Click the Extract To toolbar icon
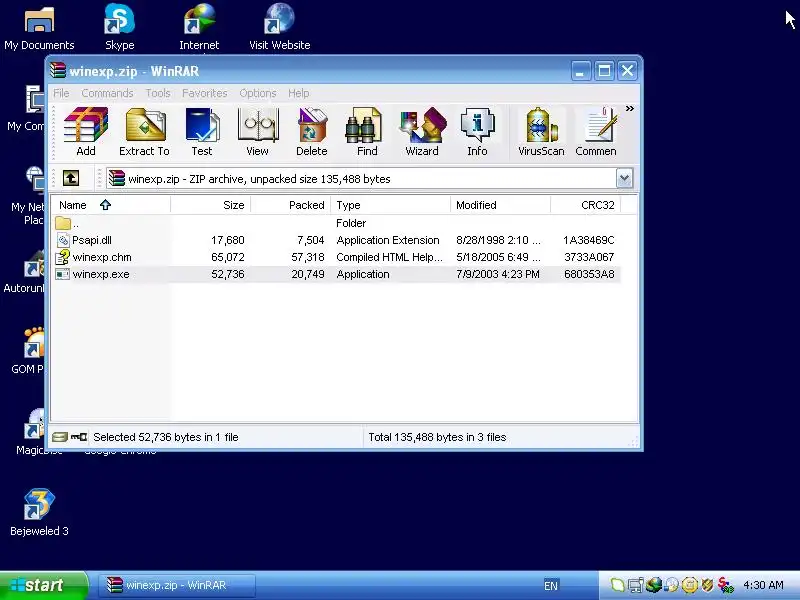 click(x=144, y=132)
